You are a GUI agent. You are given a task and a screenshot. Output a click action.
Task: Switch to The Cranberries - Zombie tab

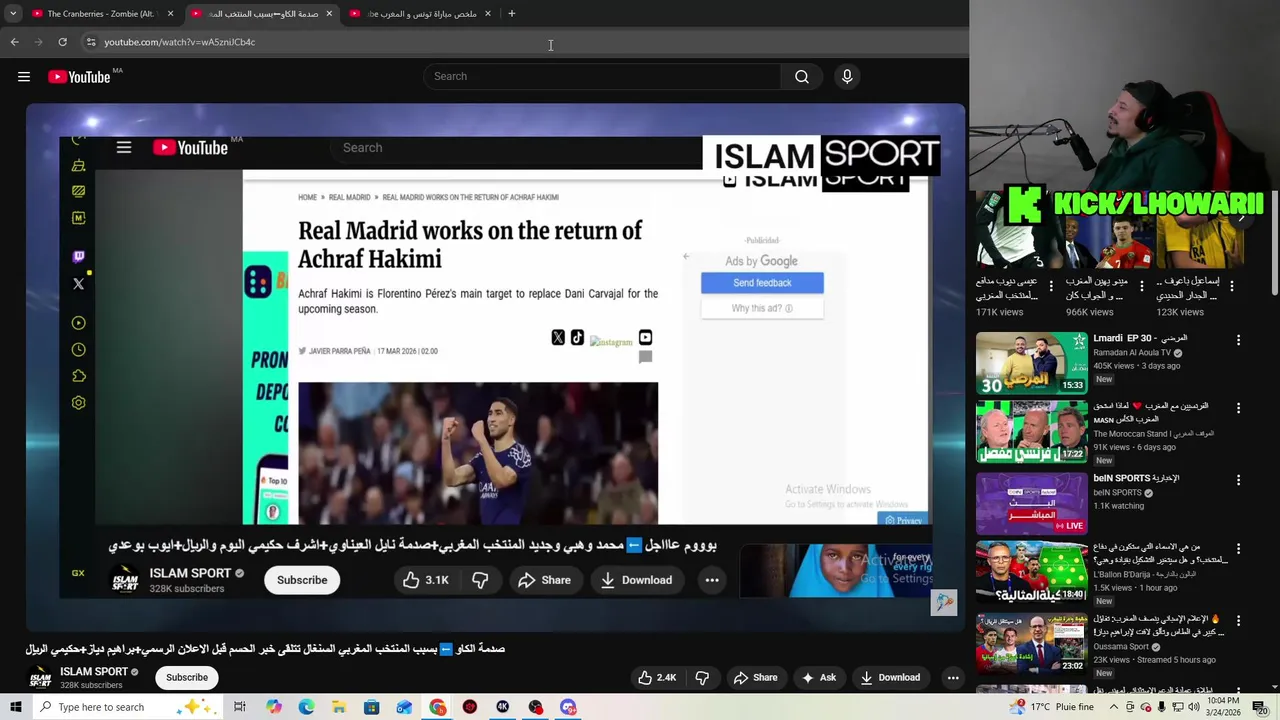(100, 14)
